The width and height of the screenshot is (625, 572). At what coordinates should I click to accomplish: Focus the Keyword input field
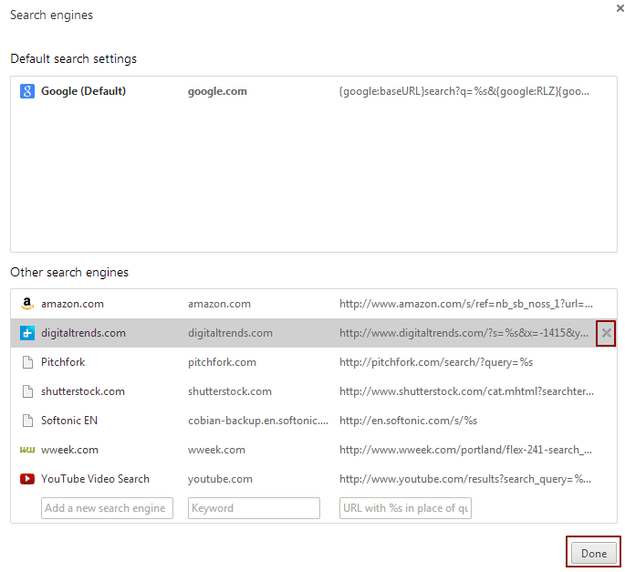pyautogui.click(x=254, y=508)
